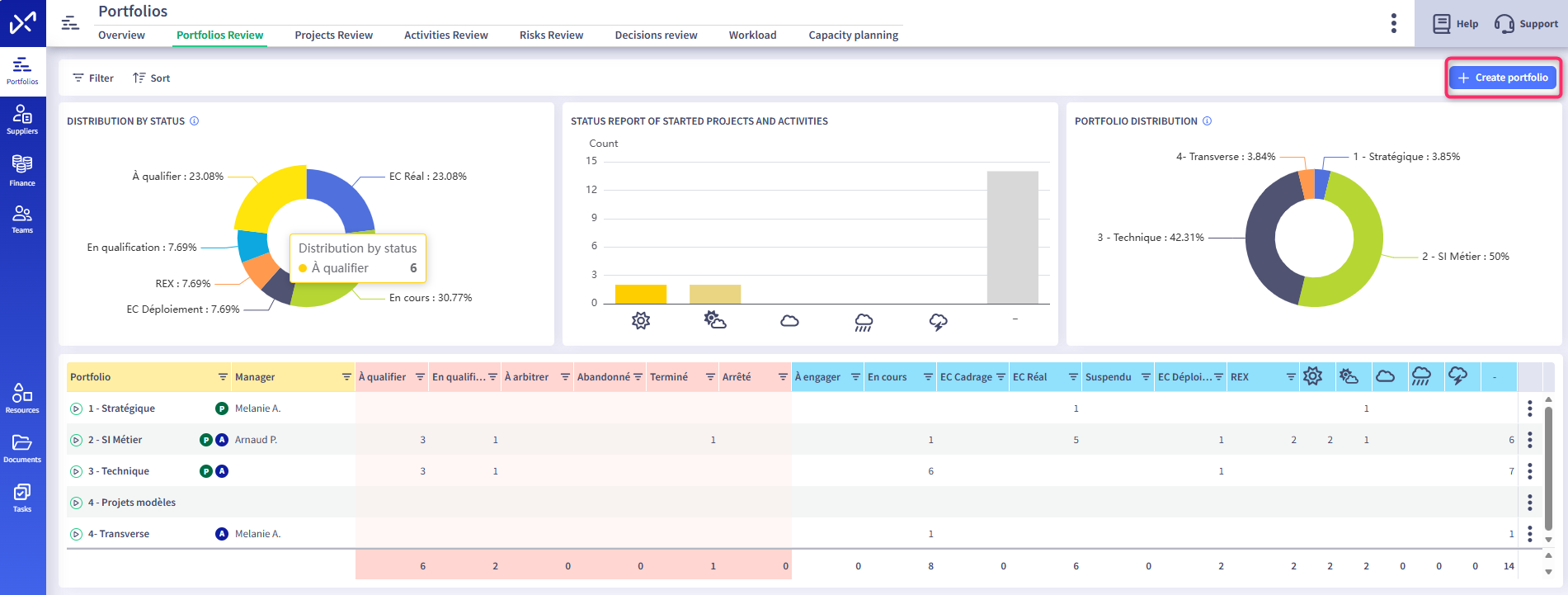1568x595 pixels.
Task: Click the Support headset icon
Action: pos(1504,24)
